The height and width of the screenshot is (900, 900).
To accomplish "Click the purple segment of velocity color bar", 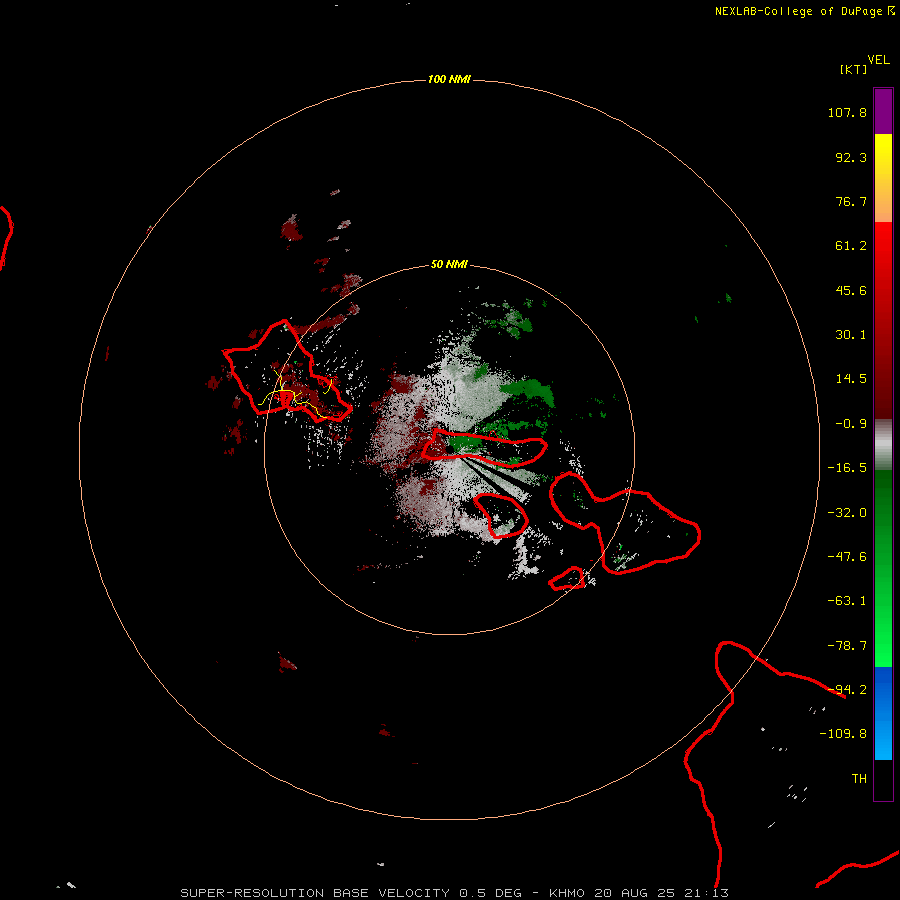I will [883, 111].
